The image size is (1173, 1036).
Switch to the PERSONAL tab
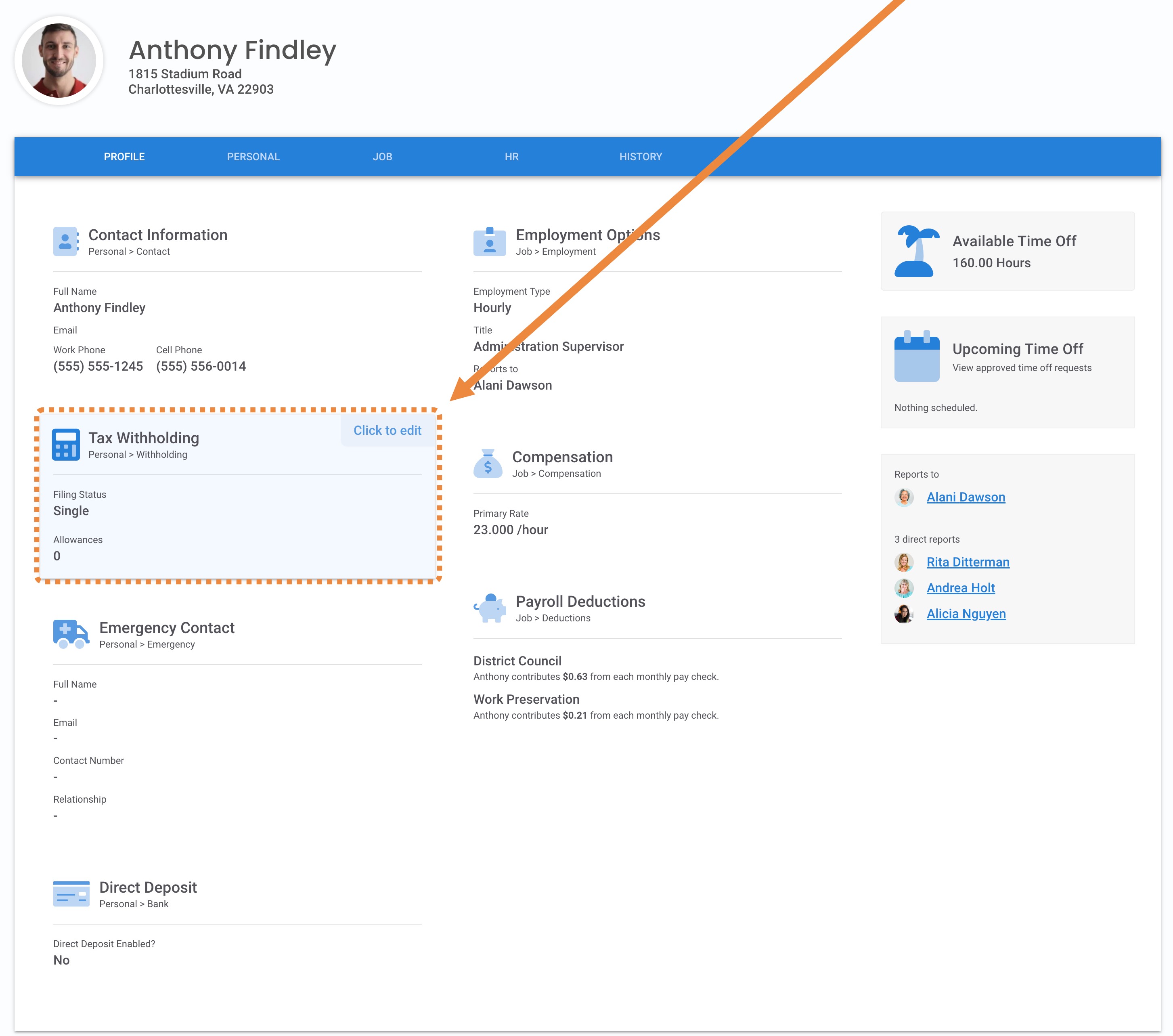(x=253, y=157)
